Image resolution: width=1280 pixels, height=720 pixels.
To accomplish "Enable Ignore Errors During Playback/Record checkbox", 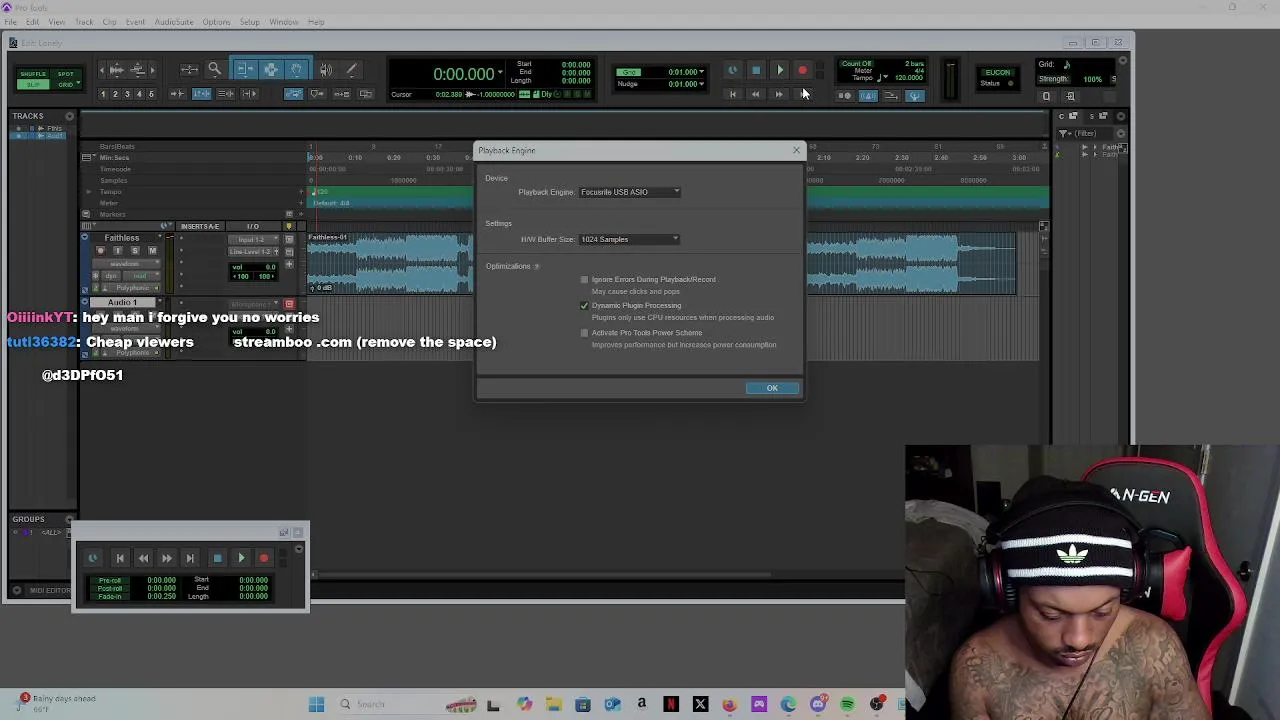I will coord(585,280).
